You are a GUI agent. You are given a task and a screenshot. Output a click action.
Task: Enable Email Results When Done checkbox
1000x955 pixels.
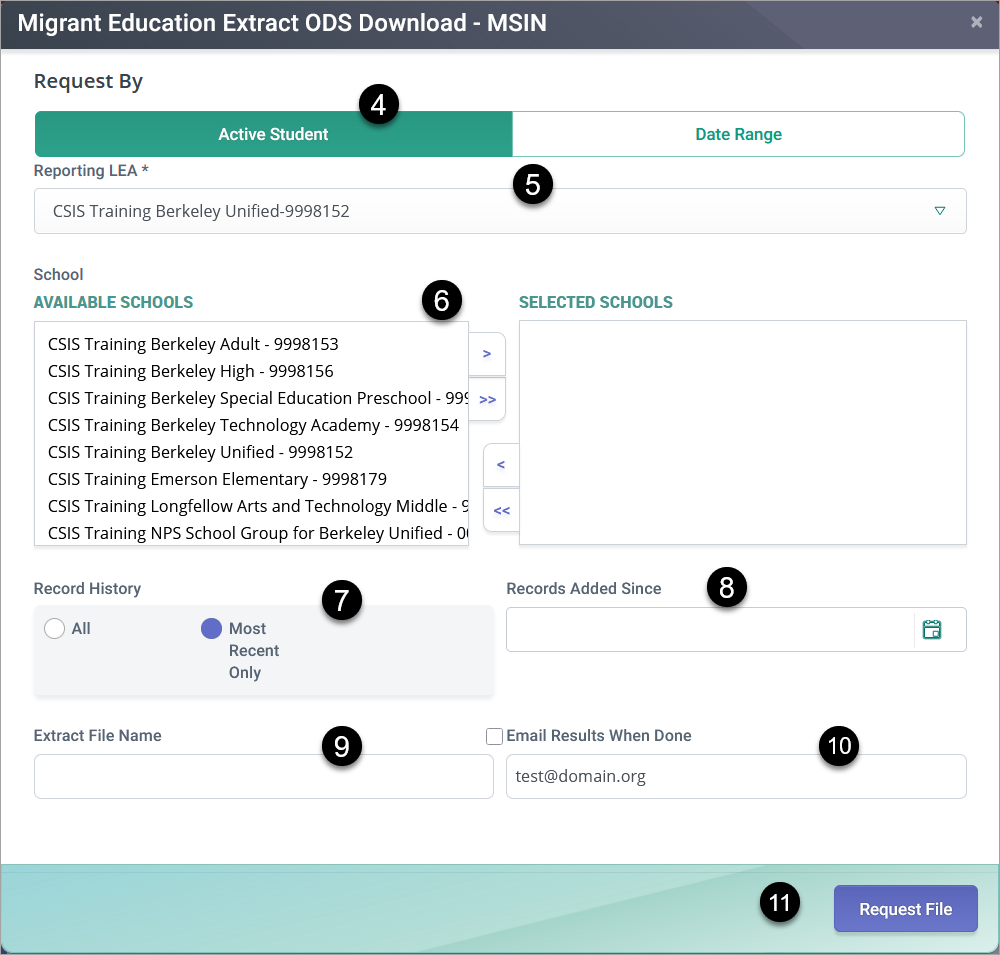point(494,736)
